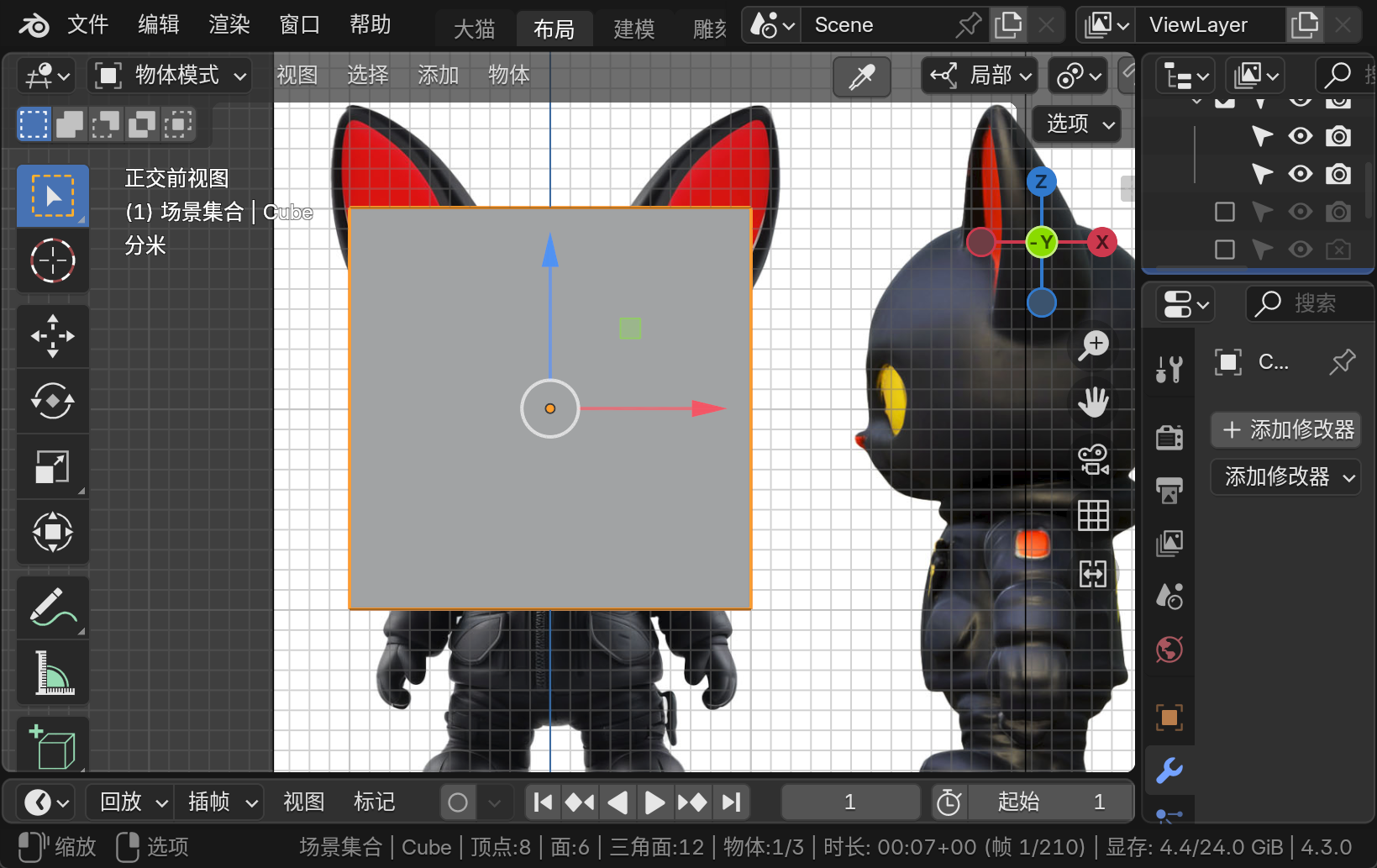Open the 渲染 menu
Viewport: 1377px width, 868px height.
[x=229, y=25]
